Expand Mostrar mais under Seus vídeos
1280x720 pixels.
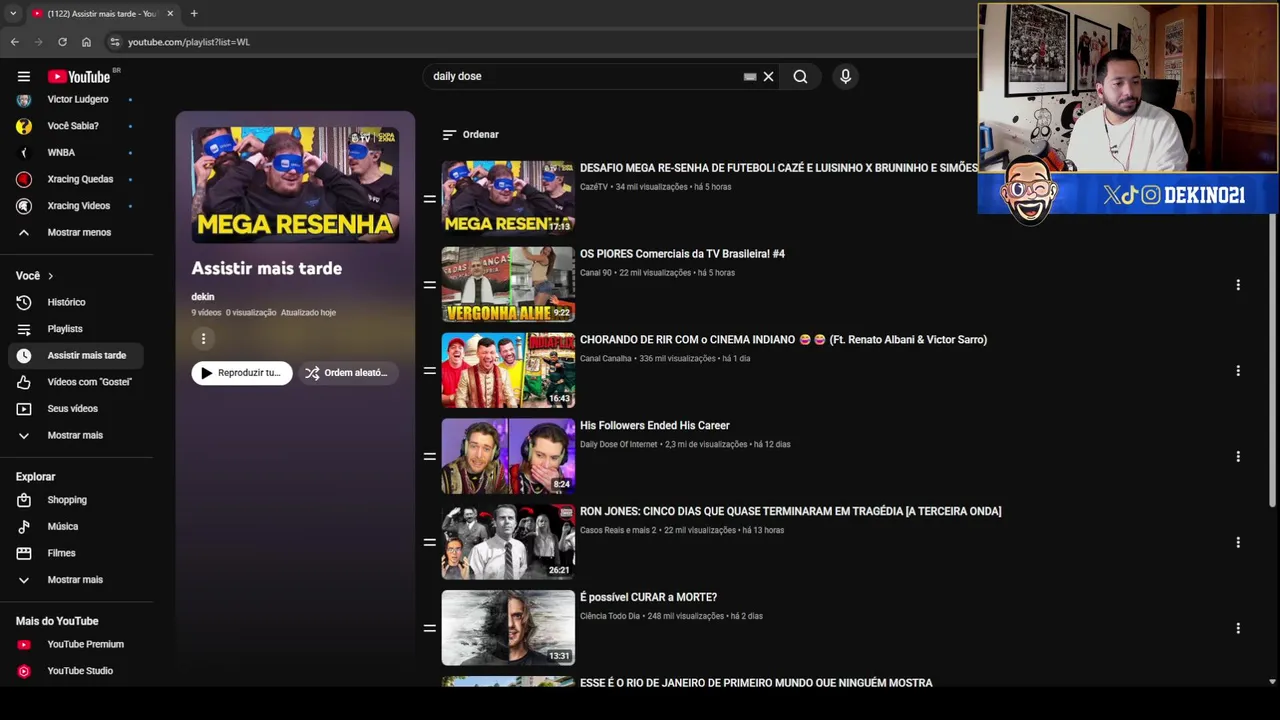coord(75,435)
